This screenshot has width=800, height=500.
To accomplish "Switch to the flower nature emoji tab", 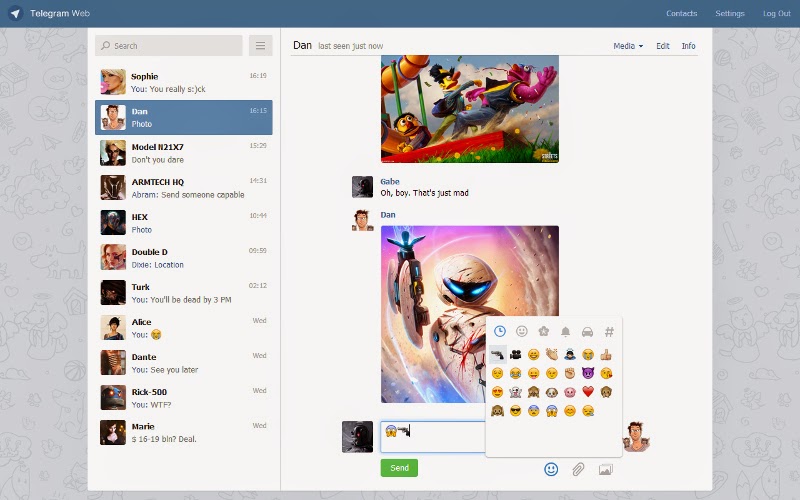I will (x=543, y=332).
